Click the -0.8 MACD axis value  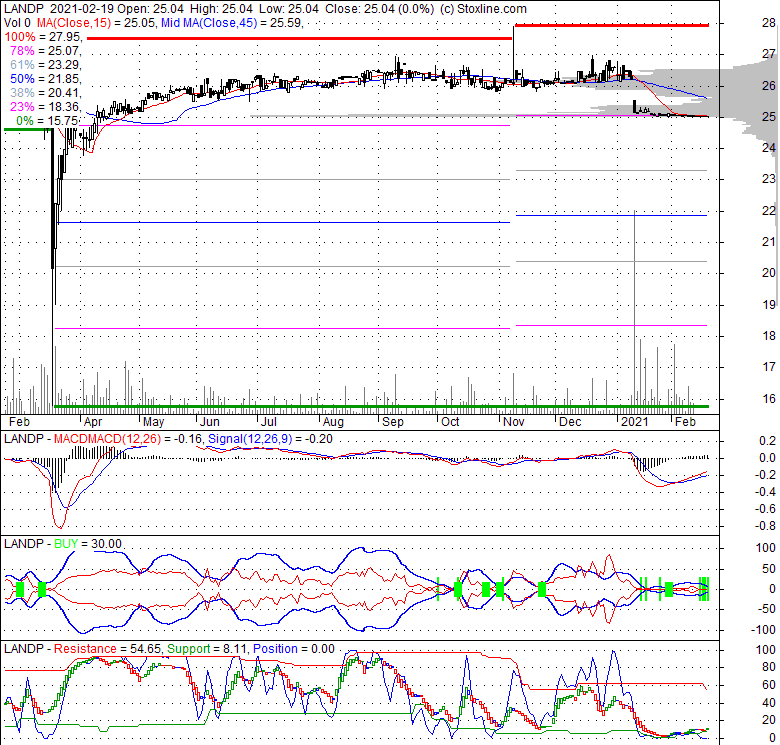[767, 526]
